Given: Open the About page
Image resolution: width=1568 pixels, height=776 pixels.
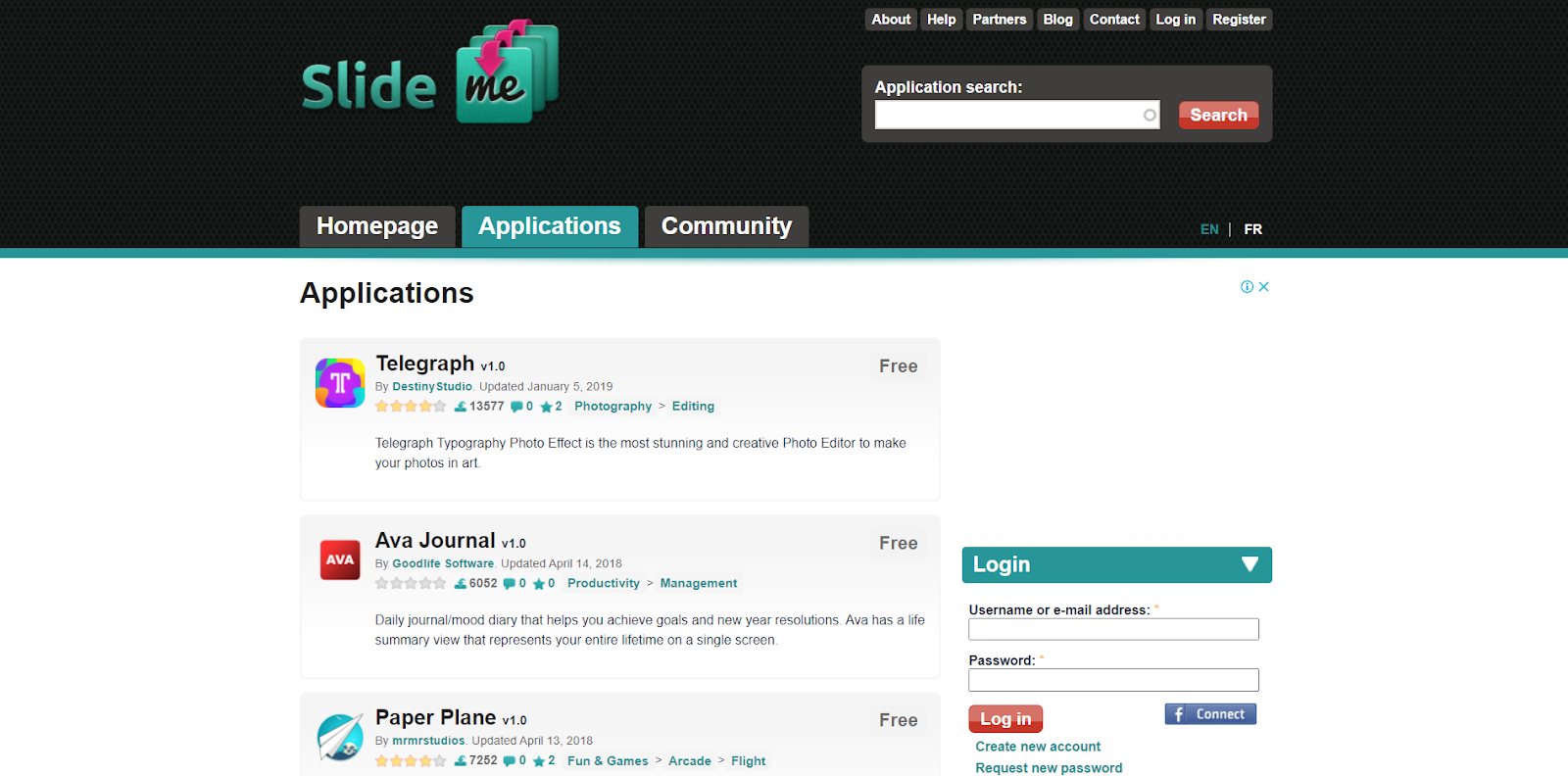Looking at the screenshot, I should (x=891, y=20).
